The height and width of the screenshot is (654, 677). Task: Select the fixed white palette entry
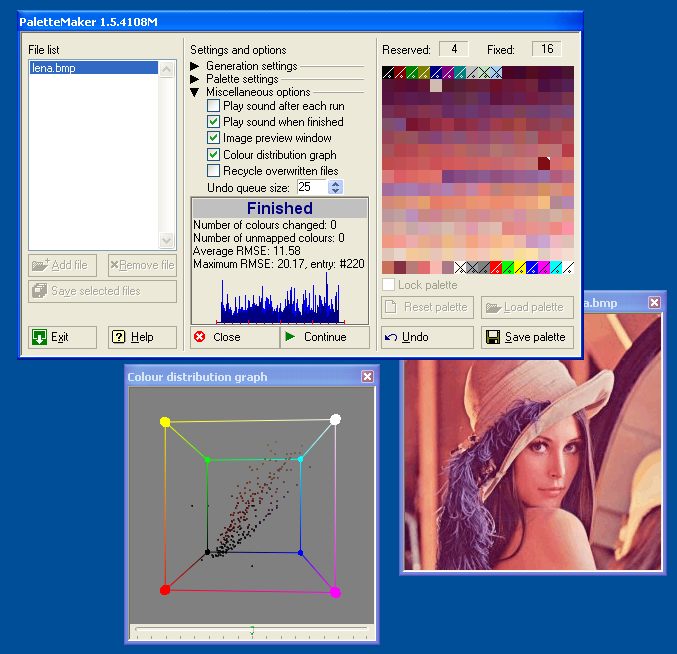pyautogui.click(x=568, y=268)
